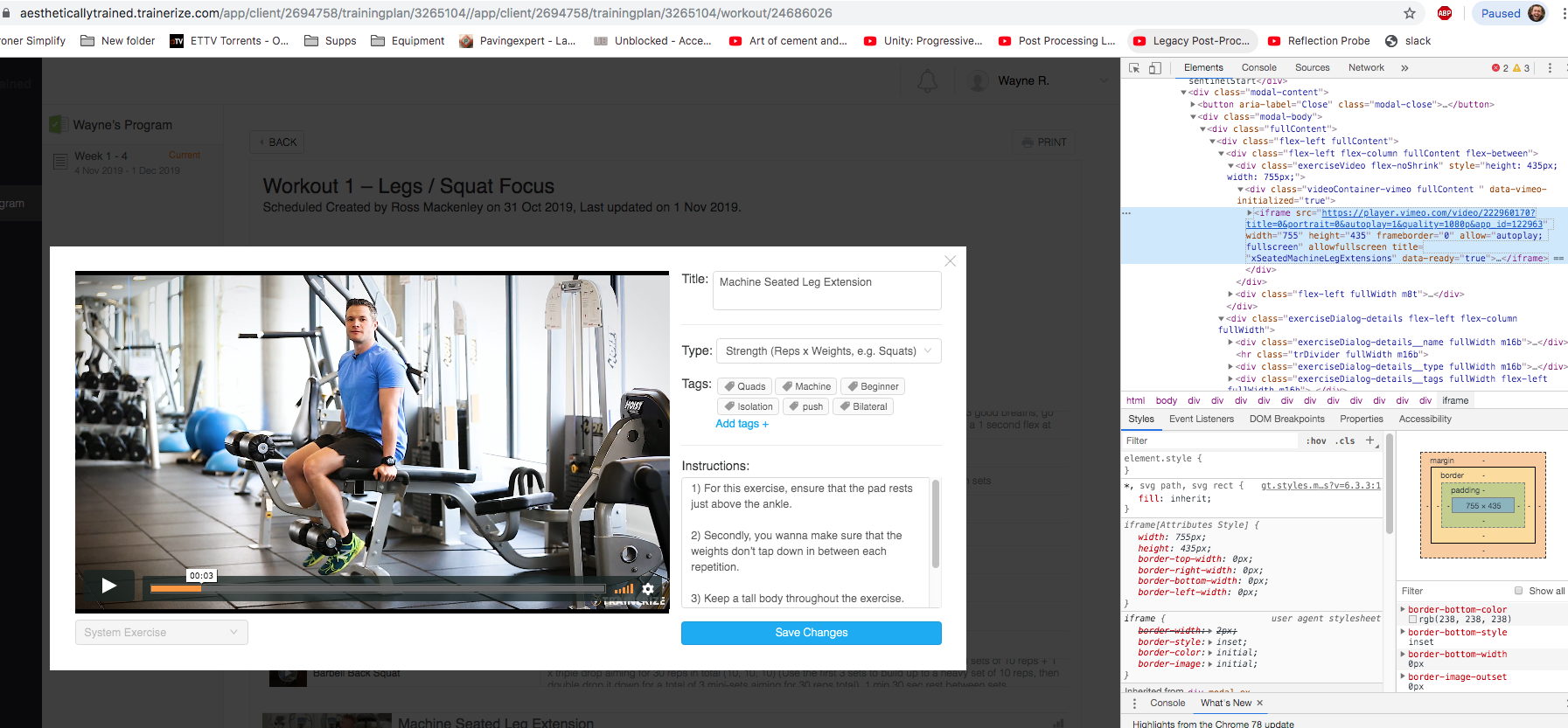
Task: Save the exercise with Save Changes
Action: pos(812,633)
